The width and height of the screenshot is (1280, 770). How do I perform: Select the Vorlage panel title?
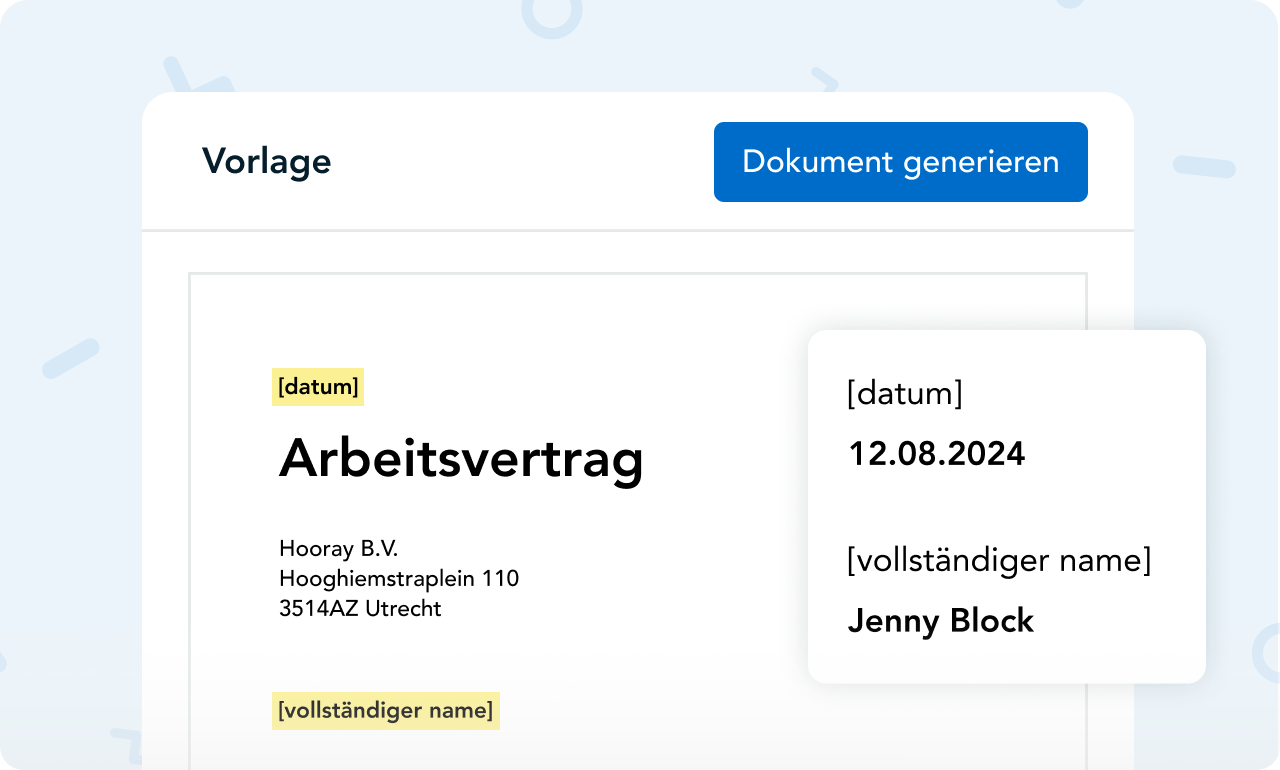[266, 161]
